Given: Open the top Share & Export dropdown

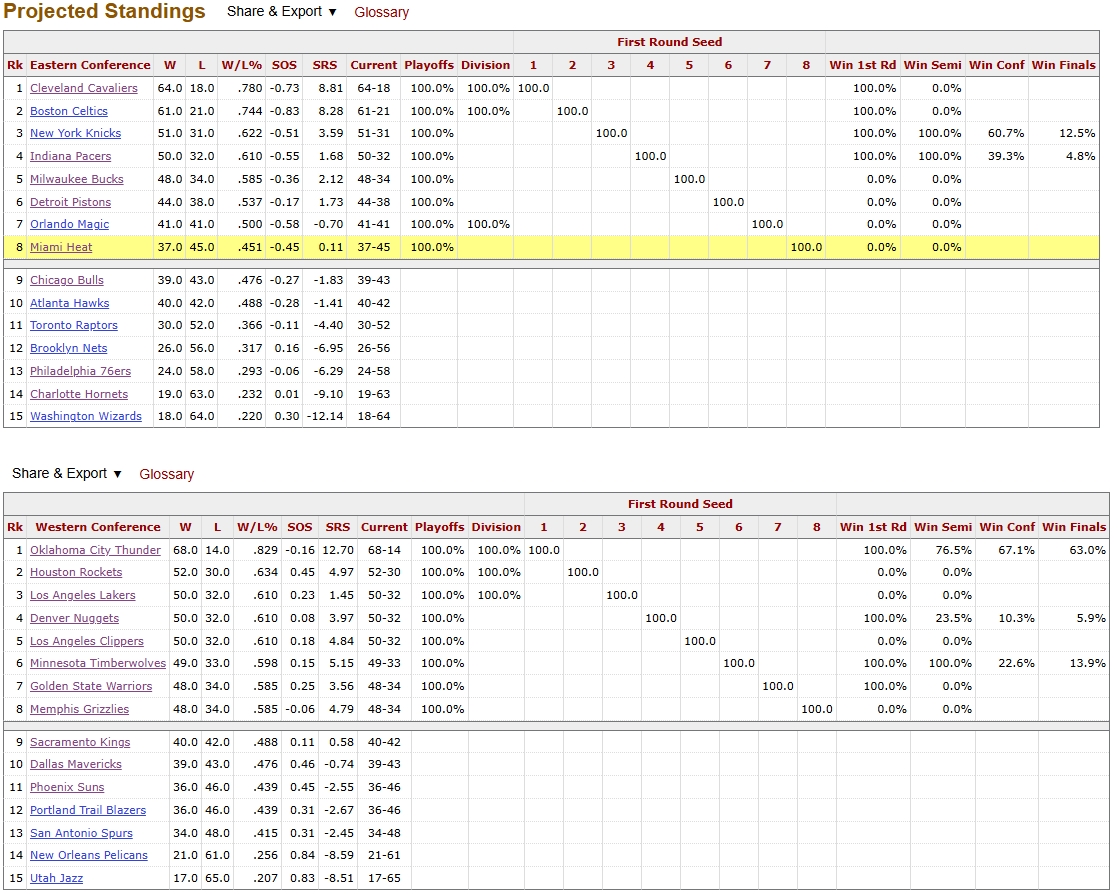Looking at the screenshot, I should pos(281,12).
